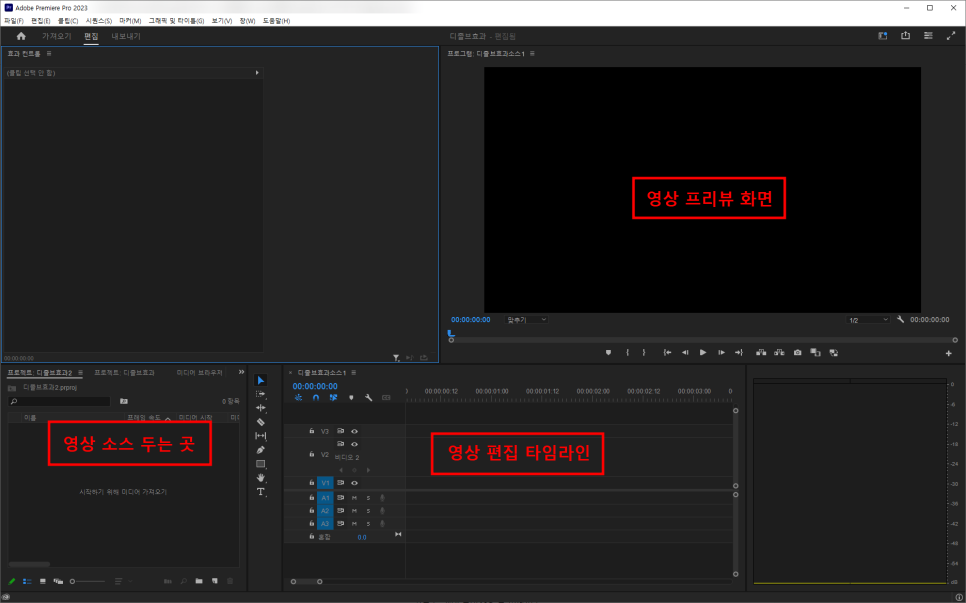966x603 pixels.
Task: Expand the hidden project panel tabs chevron
Action: pyautogui.click(x=241, y=372)
